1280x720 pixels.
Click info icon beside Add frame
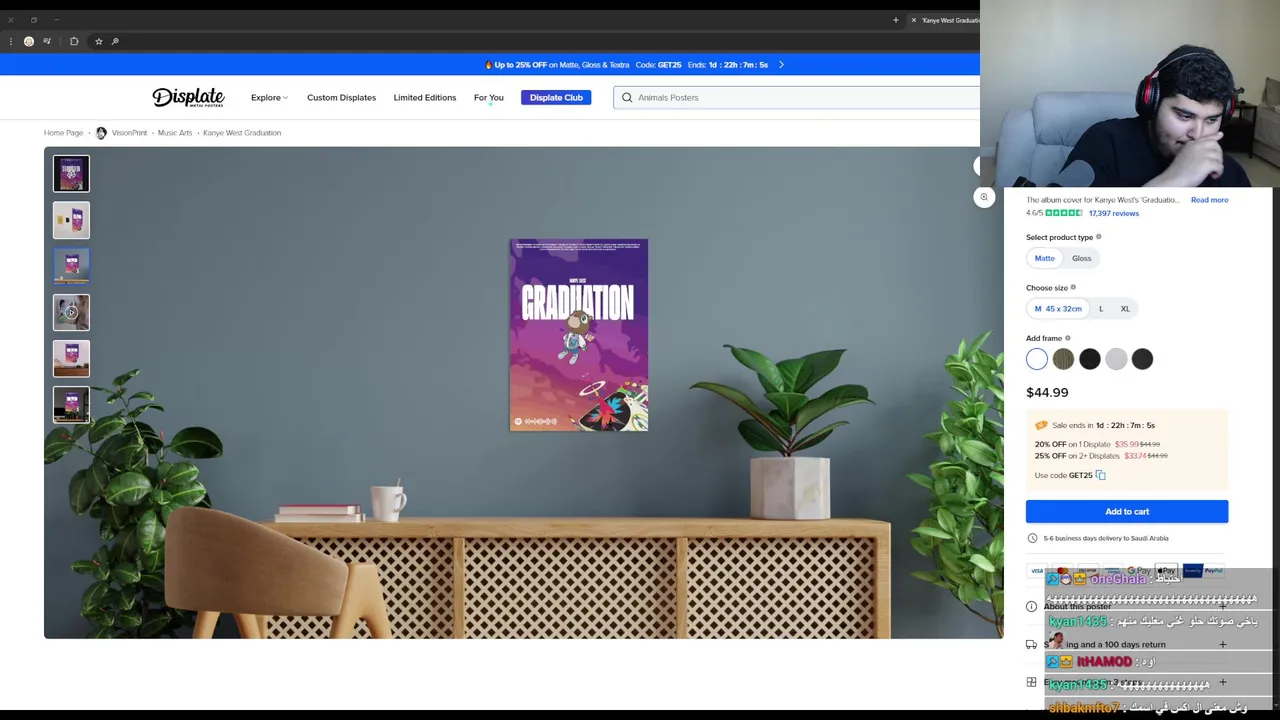[x=1067, y=338]
